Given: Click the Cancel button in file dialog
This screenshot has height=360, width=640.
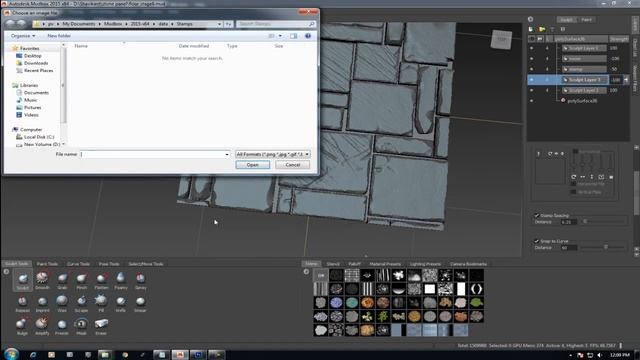Looking at the screenshot, I should coord(293,165).
